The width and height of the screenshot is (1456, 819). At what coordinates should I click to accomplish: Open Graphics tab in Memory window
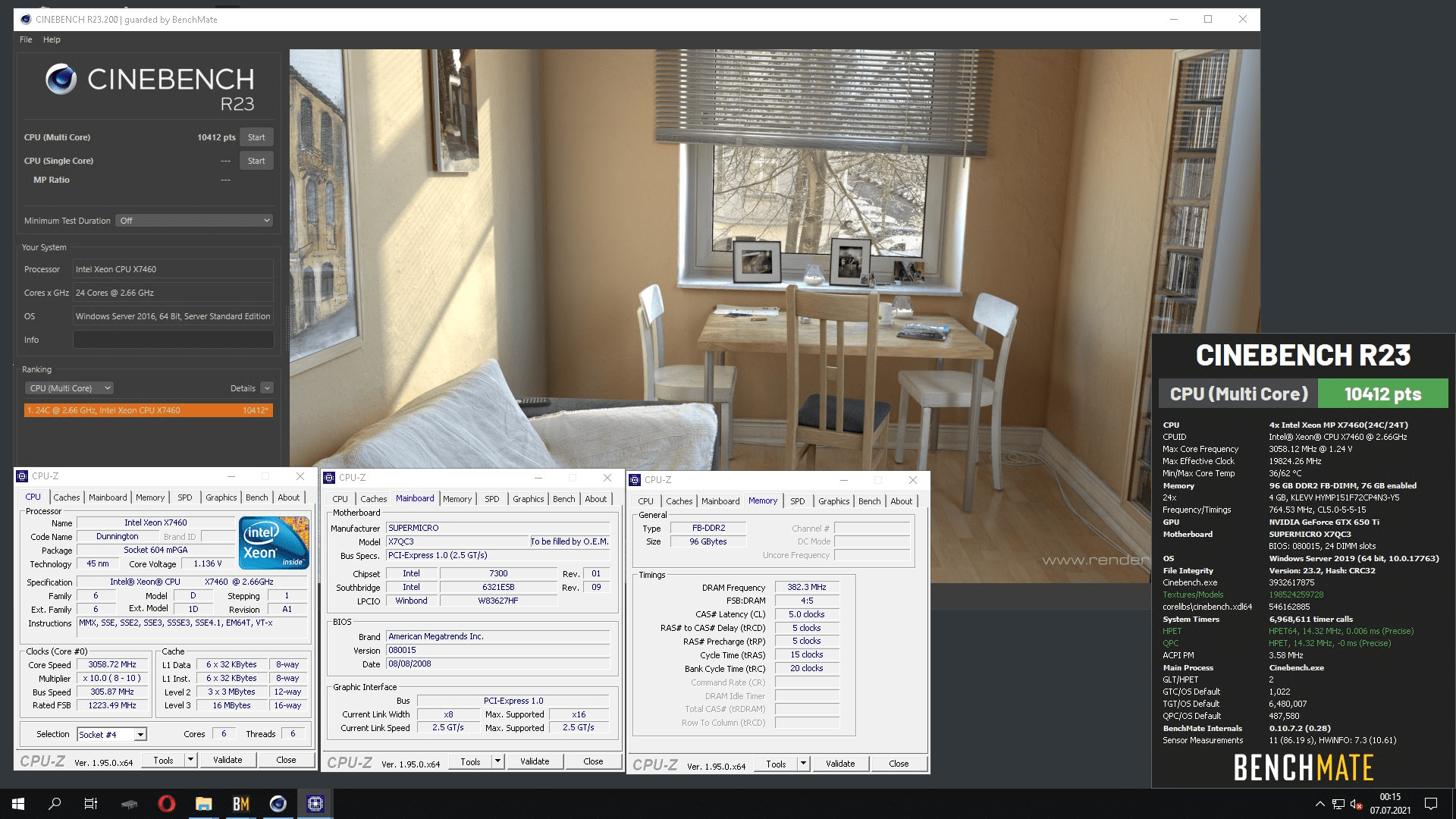(834, 501)
